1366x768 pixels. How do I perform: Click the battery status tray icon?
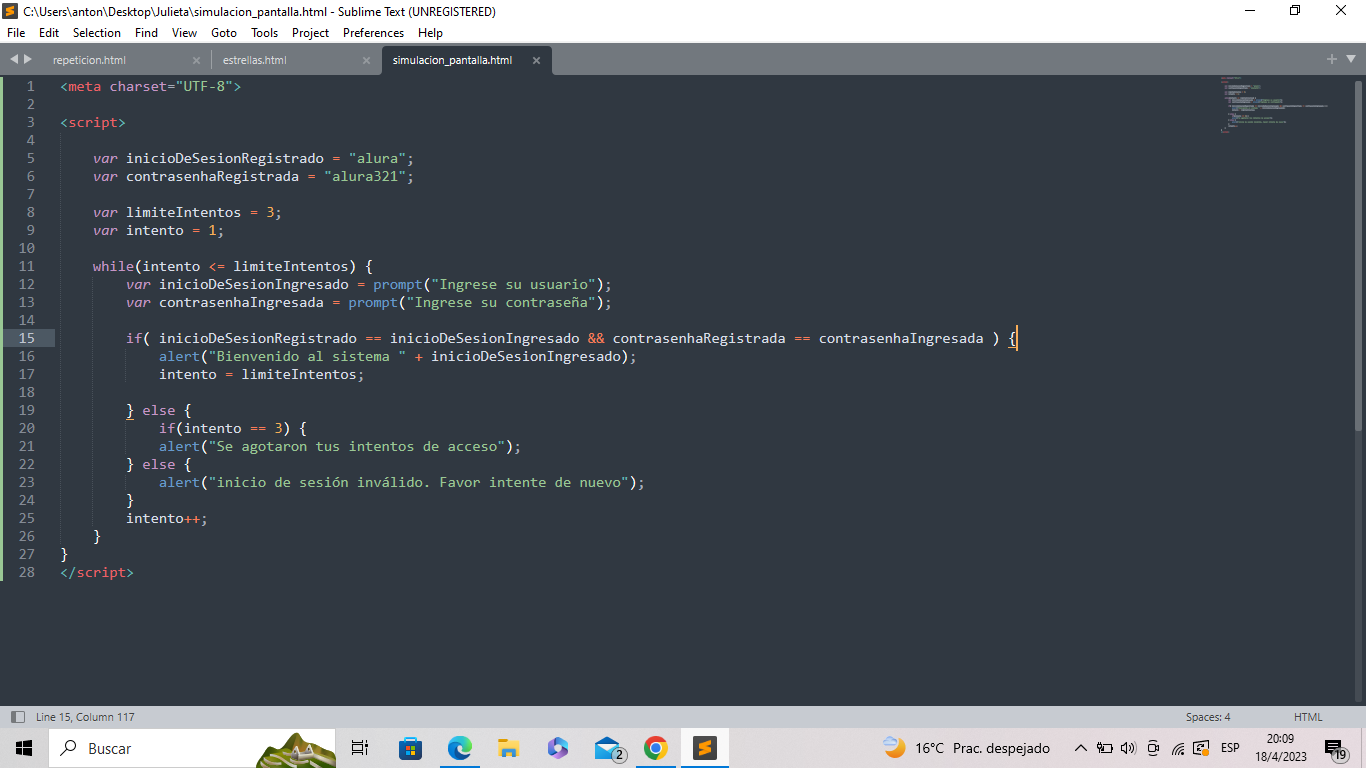[1105, 748]
